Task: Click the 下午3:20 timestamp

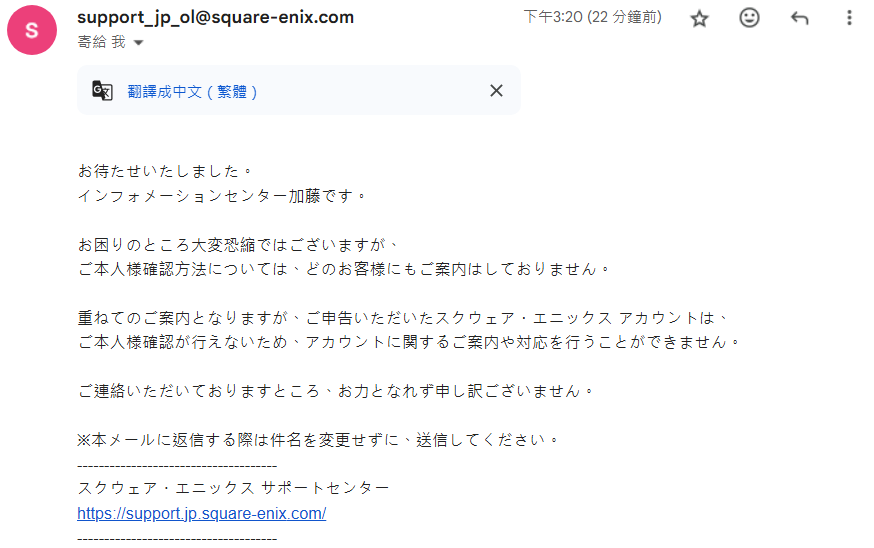Action: pos(592,17)
